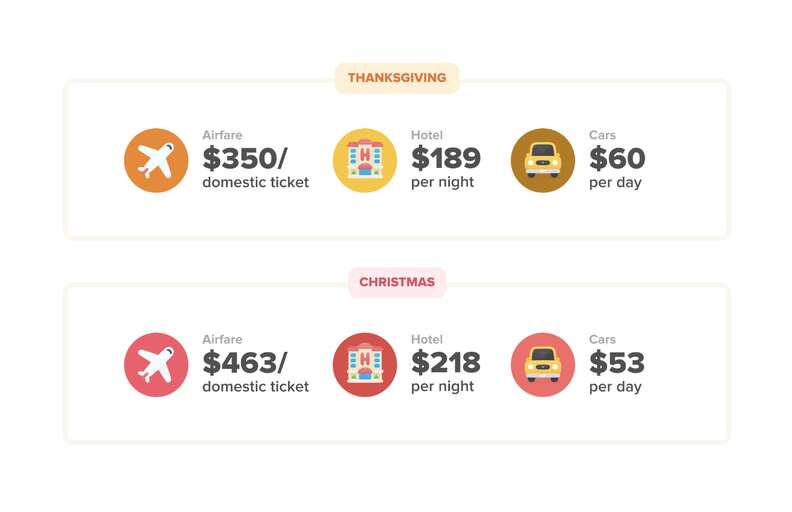Select the CHRISTMAS label badge
Image resolution: width=792 pixels, height=512 pixels.
tap(397, 282)
